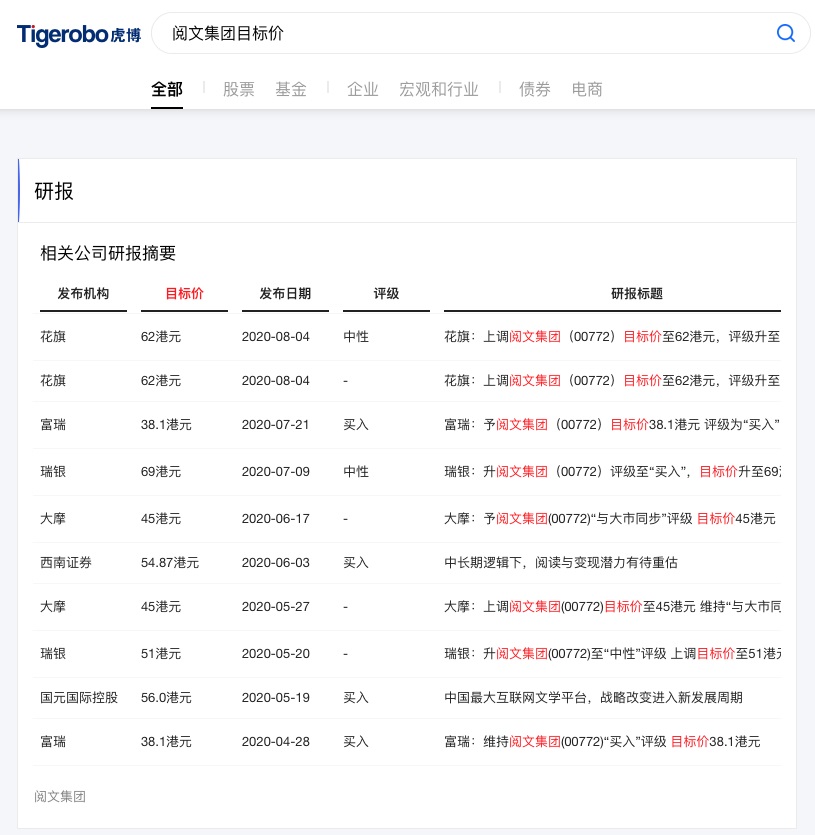815x835 pixels.
Task: Click the 研报标题 column header
Action: click(637, 293)
